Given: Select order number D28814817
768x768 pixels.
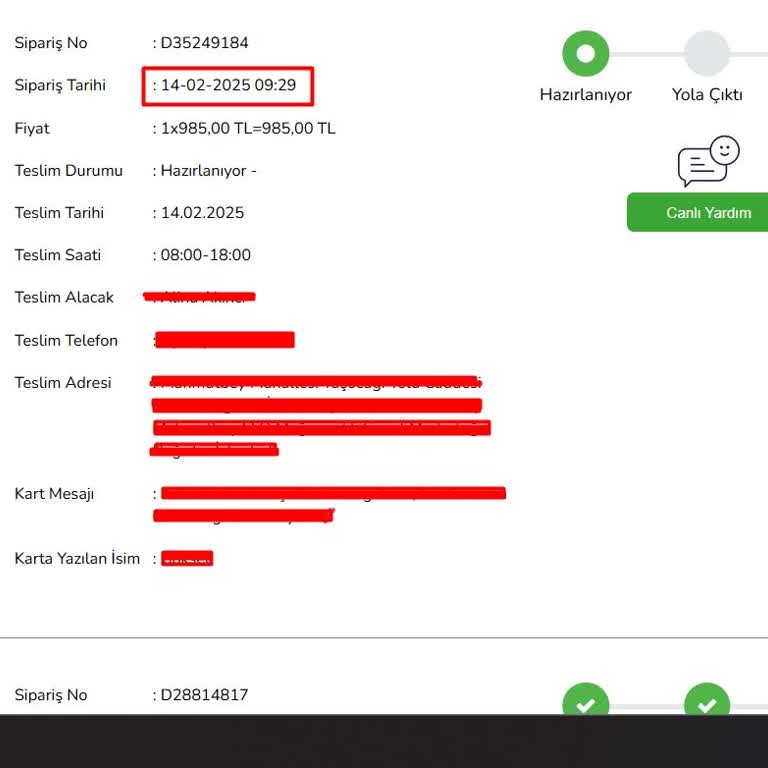Looking at the screenshot, I should pyautogui.click(x=204, y=695).
